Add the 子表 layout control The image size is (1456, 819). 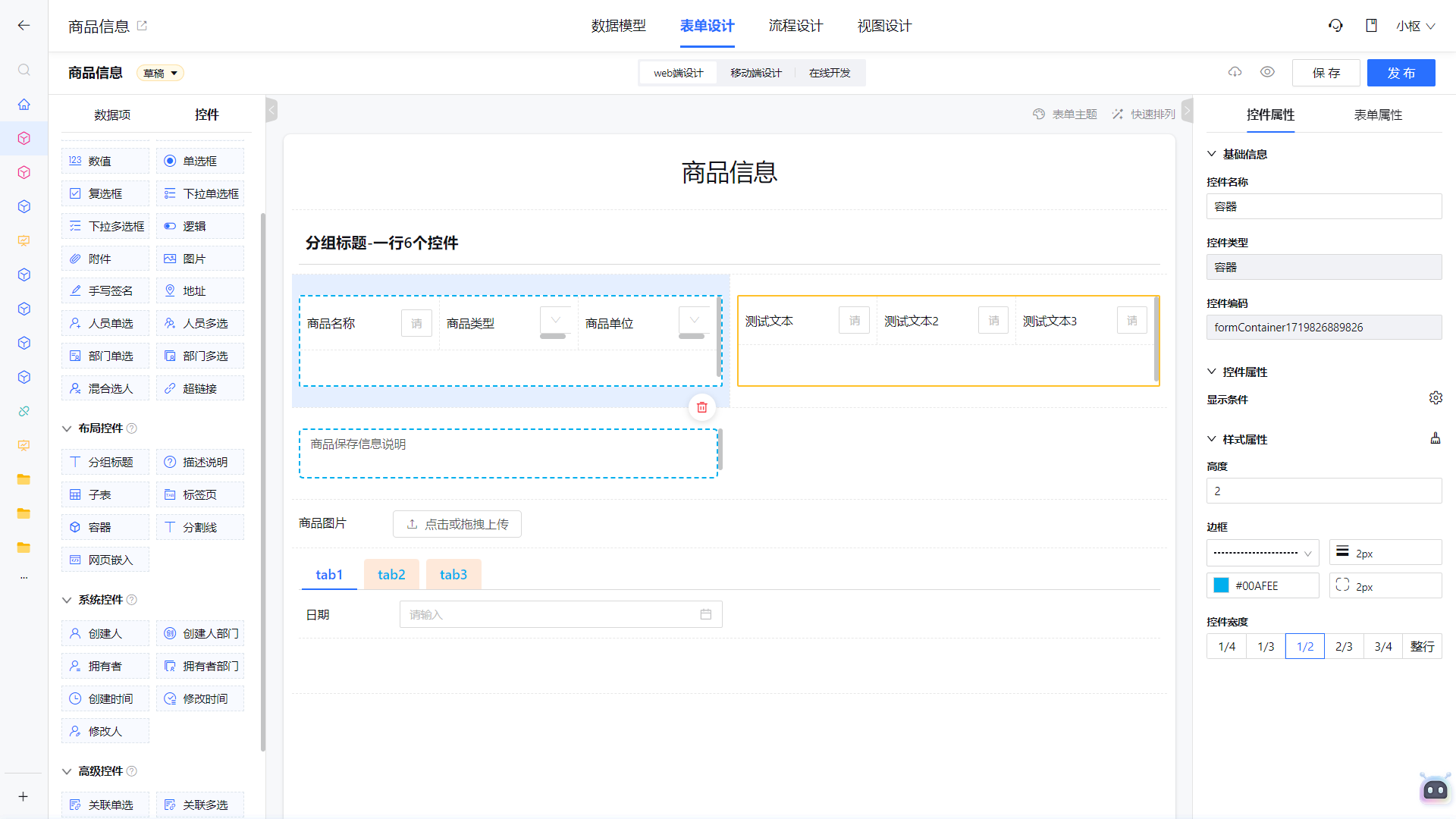coord(105,494)
